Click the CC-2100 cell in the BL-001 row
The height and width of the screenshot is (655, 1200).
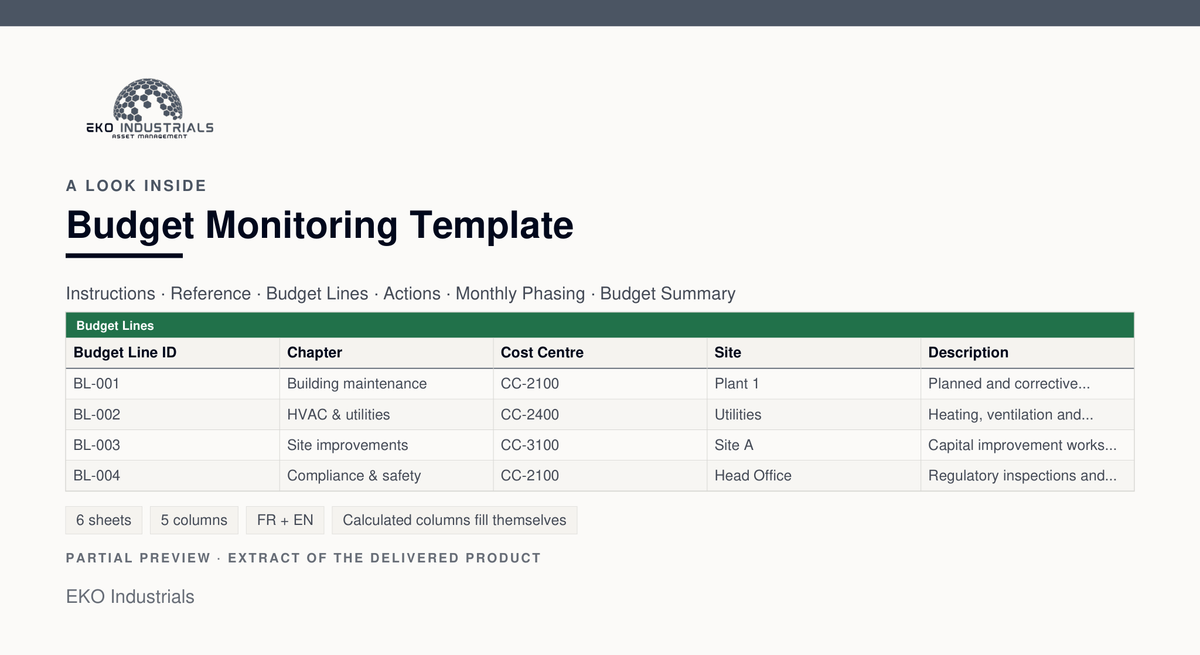coord(600,384)
